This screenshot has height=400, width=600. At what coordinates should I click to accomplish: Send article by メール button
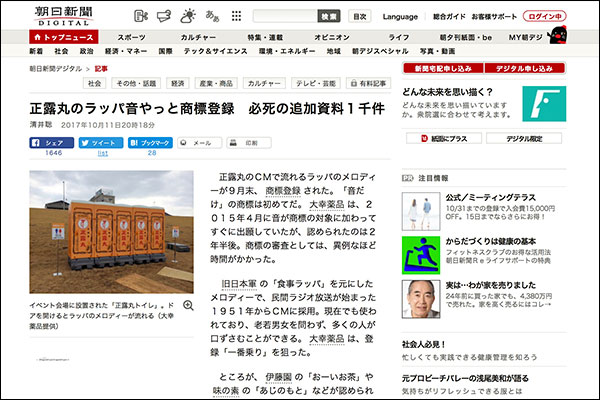pyautogui.click(x=198, y=143)
